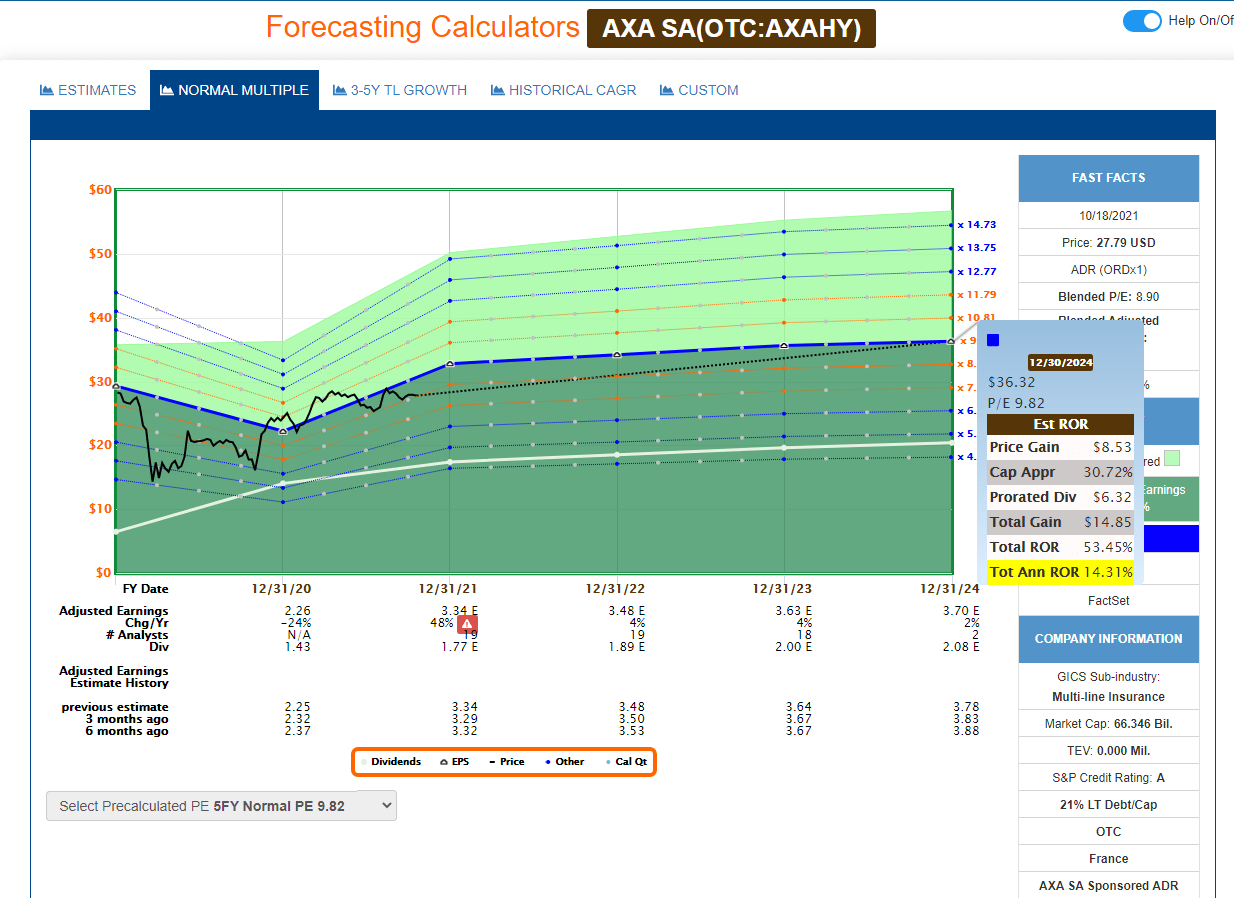Click the FactSet source label
This screenshot has height=898, width=1234.
click(1108, 601)
